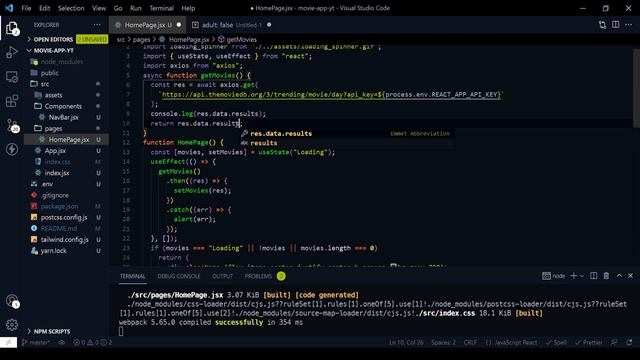Viewport: 640px width, 360px height.
Task: Click the Split Editor icon
Action: point(615,25)
